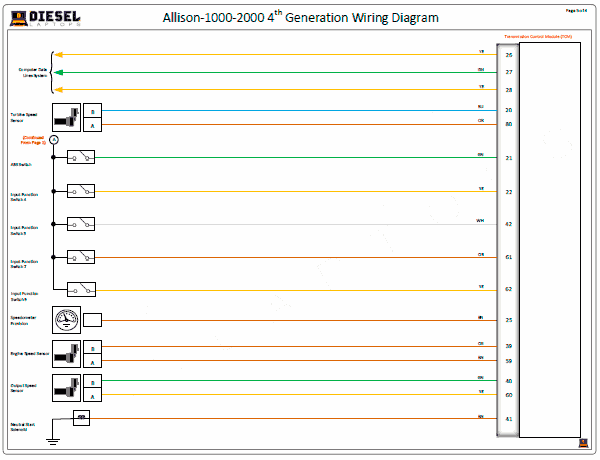Click TCM pin number 21
The width and height of the screenshot is (600, 460).
pos(509,158)
